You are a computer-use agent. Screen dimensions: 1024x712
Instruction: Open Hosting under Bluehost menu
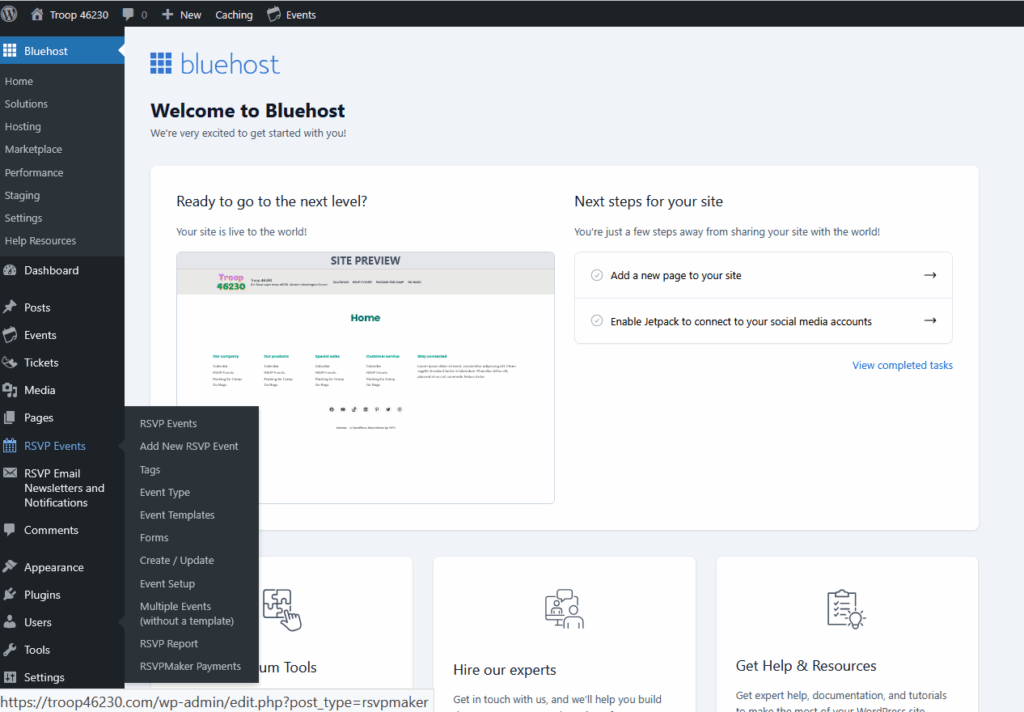pyautogui.click(x=23, y=127)
